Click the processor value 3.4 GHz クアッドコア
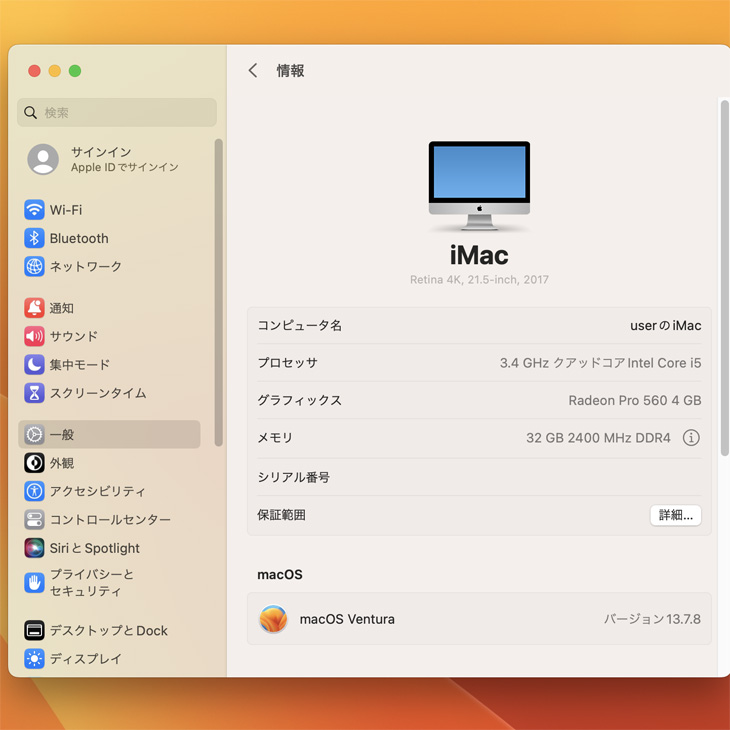Image resolution: width=730 pixels, height=730 pixels. pos(601,363)
